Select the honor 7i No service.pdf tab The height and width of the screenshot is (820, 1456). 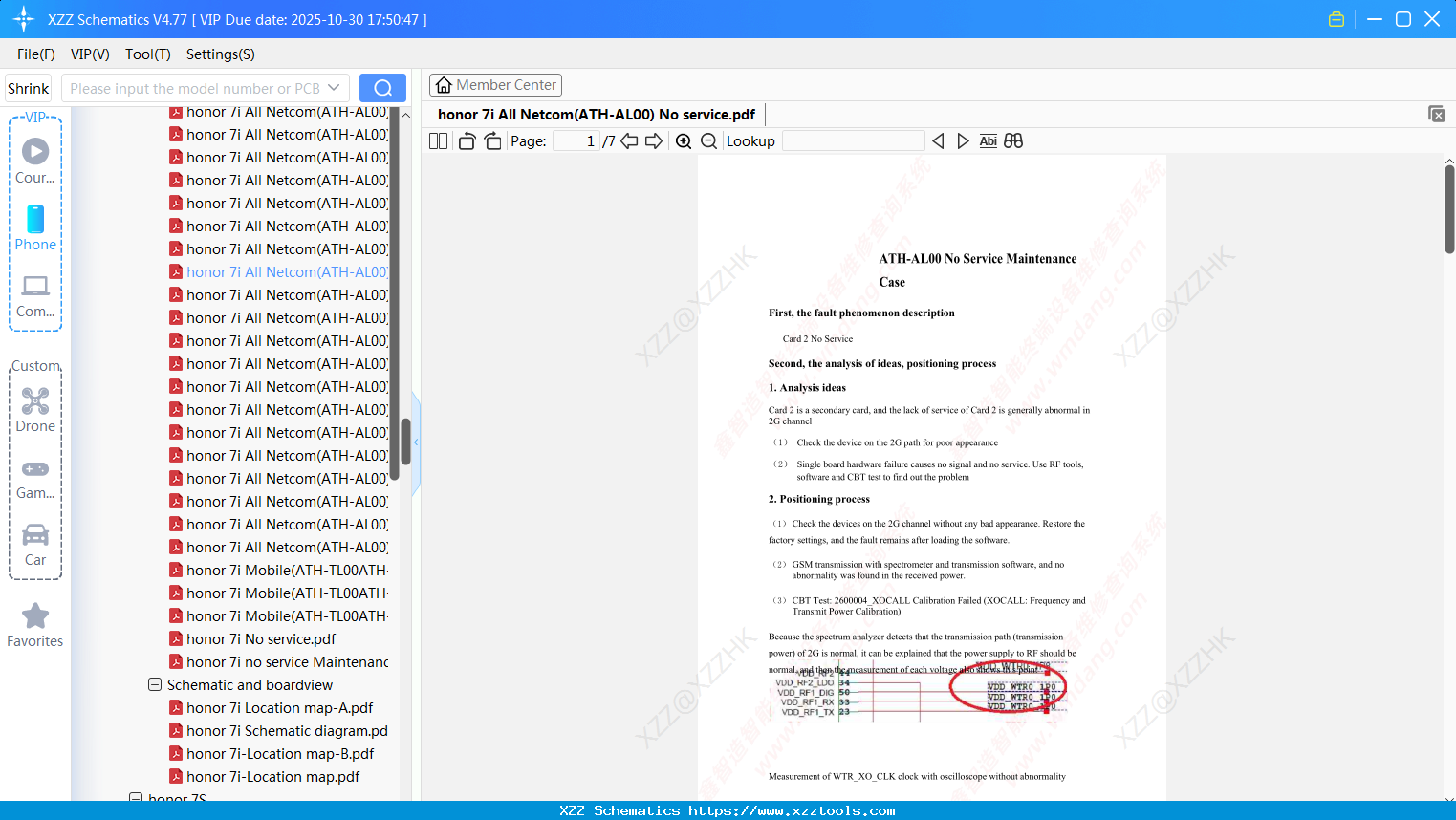[597, 115]
